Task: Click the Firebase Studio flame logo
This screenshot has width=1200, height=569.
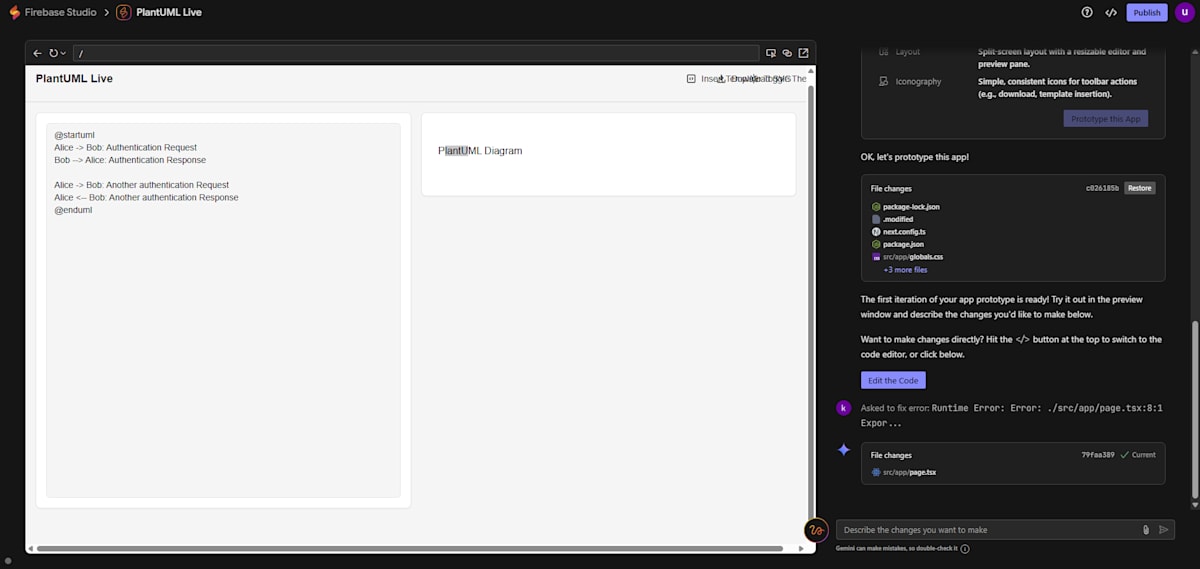Action: [x=14, y=12]
